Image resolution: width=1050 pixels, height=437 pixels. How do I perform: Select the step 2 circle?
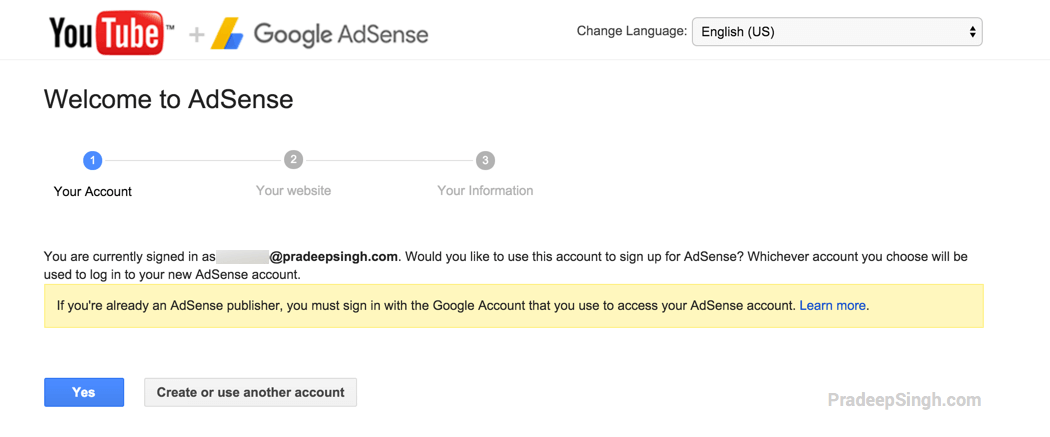coord(293,160)
